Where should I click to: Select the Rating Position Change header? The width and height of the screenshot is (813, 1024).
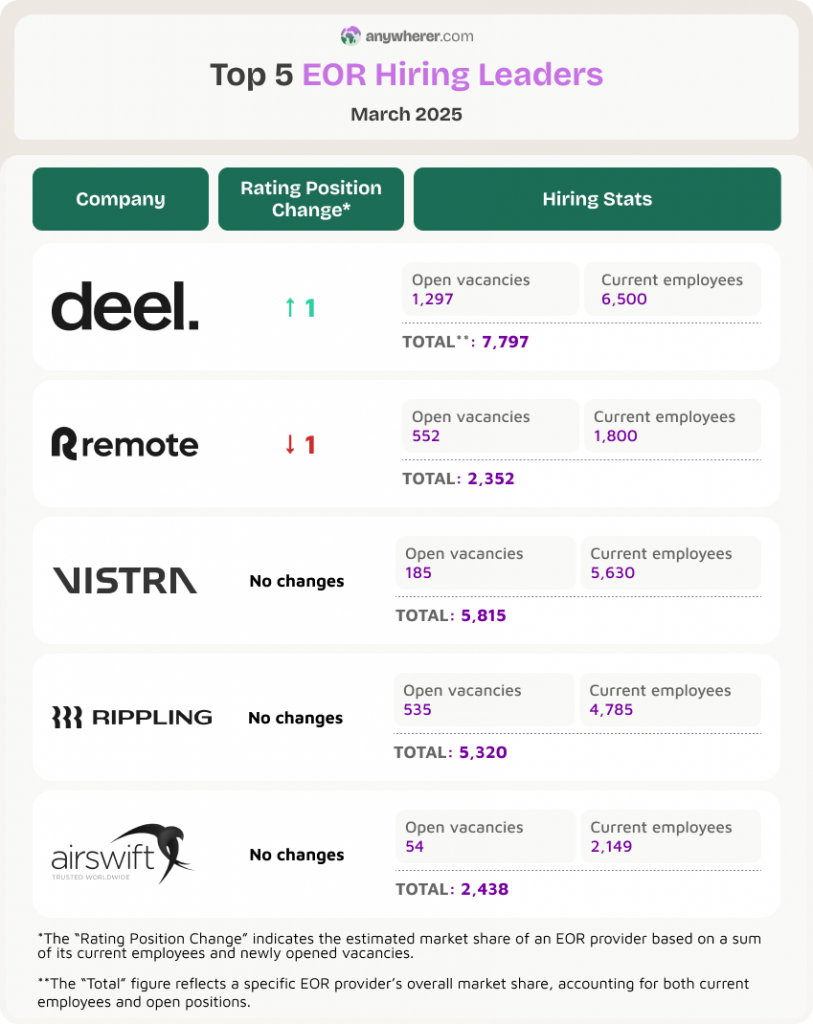point(311,199)
